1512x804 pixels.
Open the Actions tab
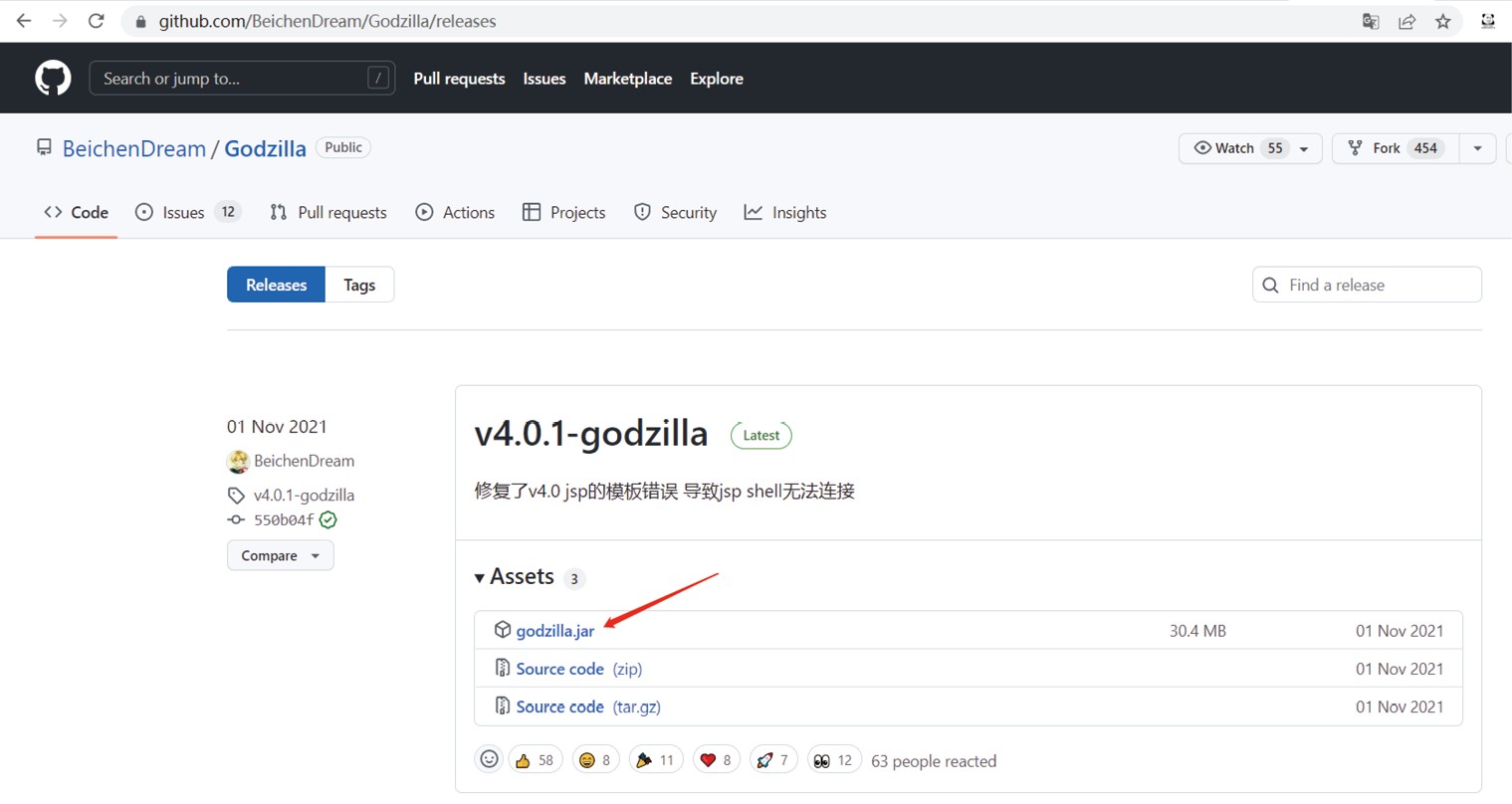tap(455, 212)
